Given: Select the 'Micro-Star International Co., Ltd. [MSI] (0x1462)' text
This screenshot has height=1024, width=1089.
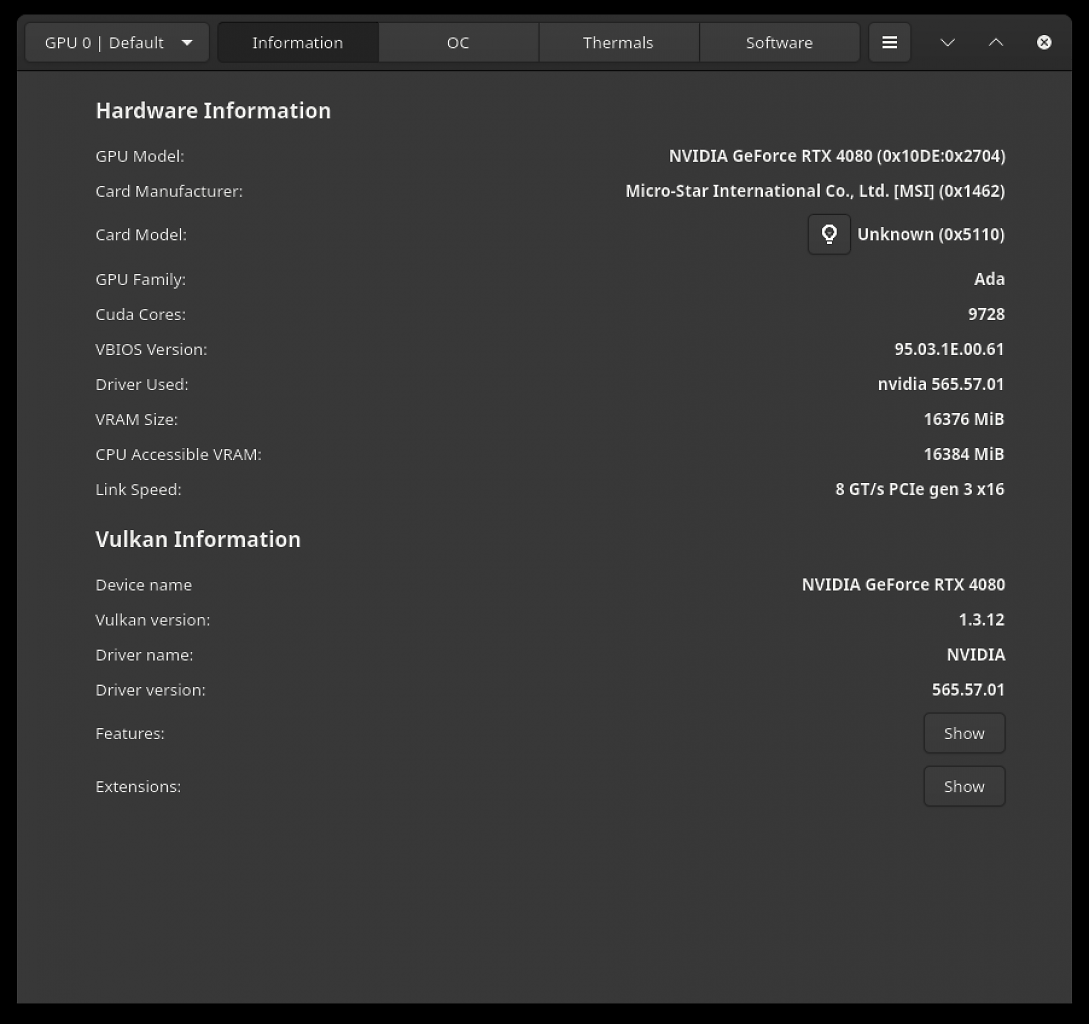Looking at the screenshot, I should tap(815, 191).
